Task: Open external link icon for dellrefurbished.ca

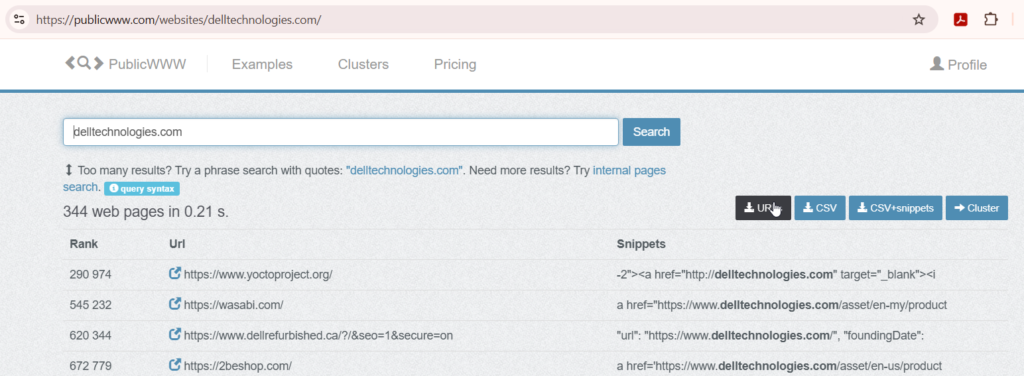Action: coord(174,334)
